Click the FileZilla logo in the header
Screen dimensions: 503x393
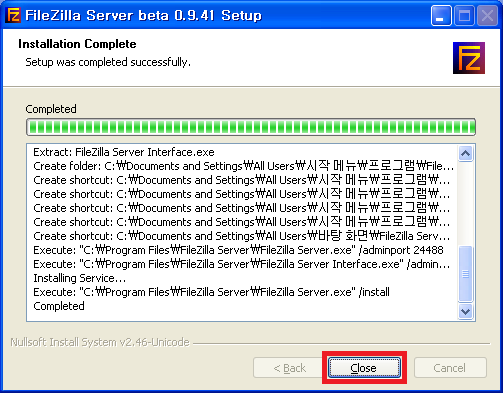click(x=469, y=58)
